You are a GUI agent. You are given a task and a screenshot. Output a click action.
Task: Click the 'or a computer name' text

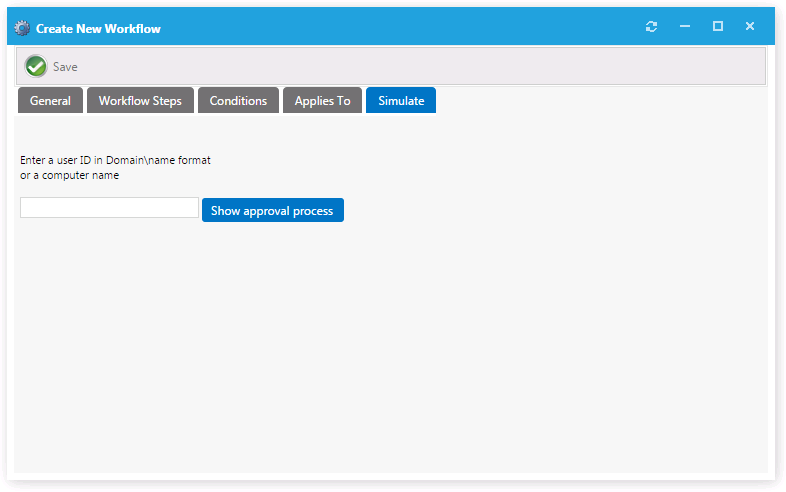click(x=69, y=176)
